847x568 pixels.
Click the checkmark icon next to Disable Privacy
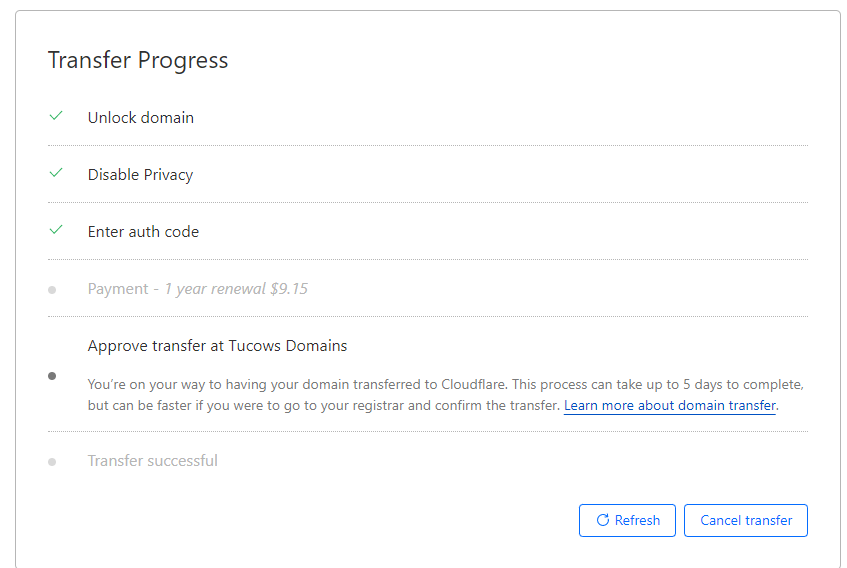(56, 173)
